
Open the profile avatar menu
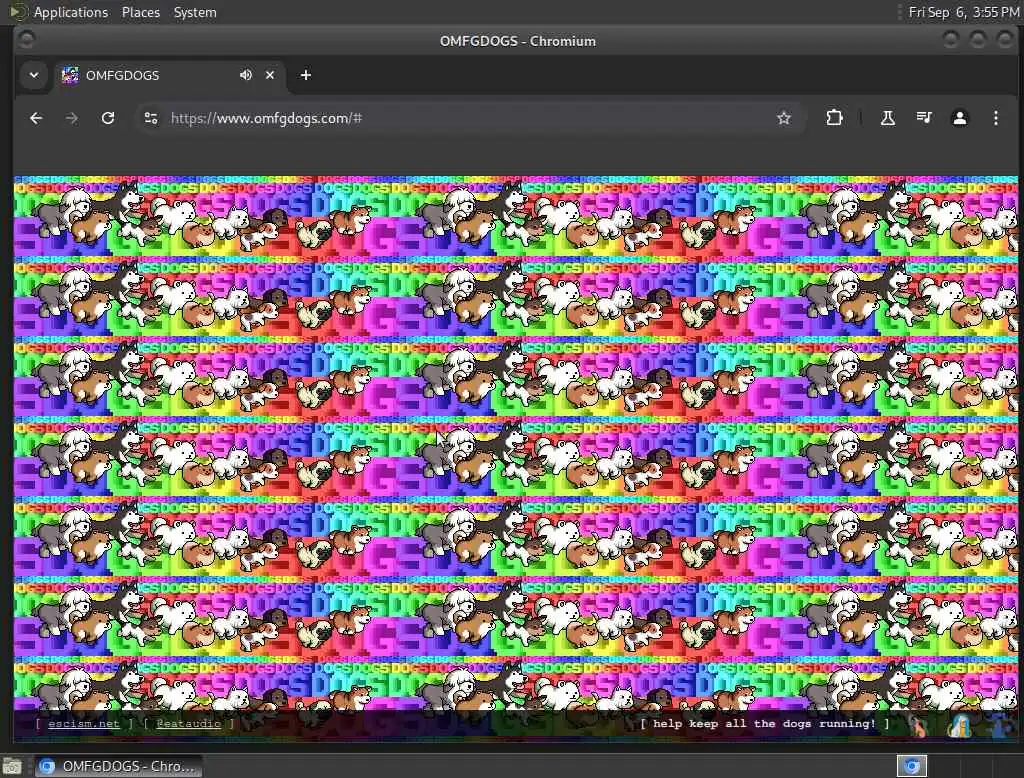[x=959, y=118]
